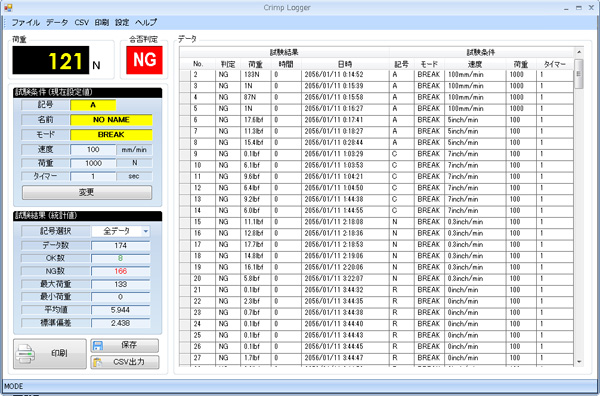The width and height of the screenshot is (600, 396).
Task: Click the 7inch/min speed cell in row 14
Action: pyautogui.click(x=475, y=210)
